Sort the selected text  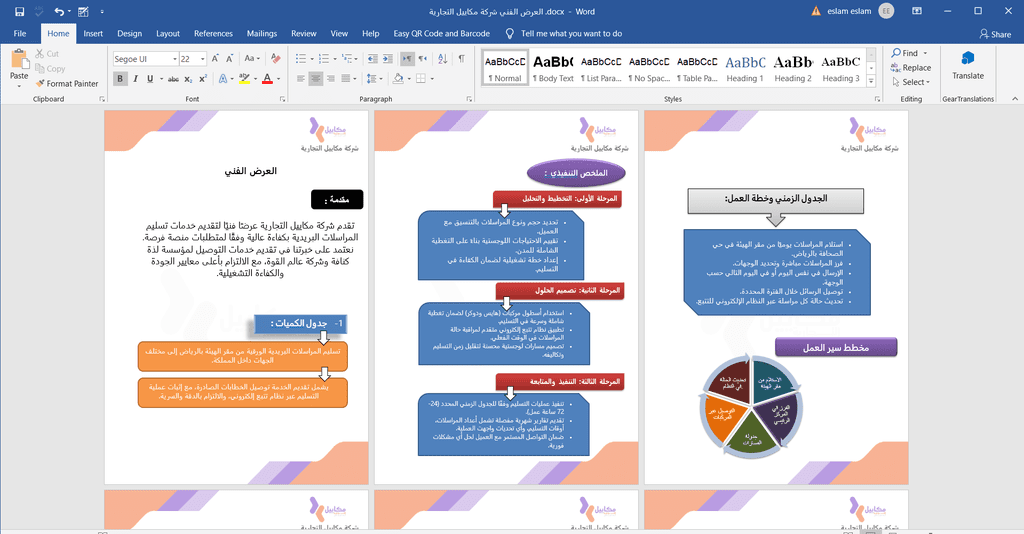pos(443,59)
